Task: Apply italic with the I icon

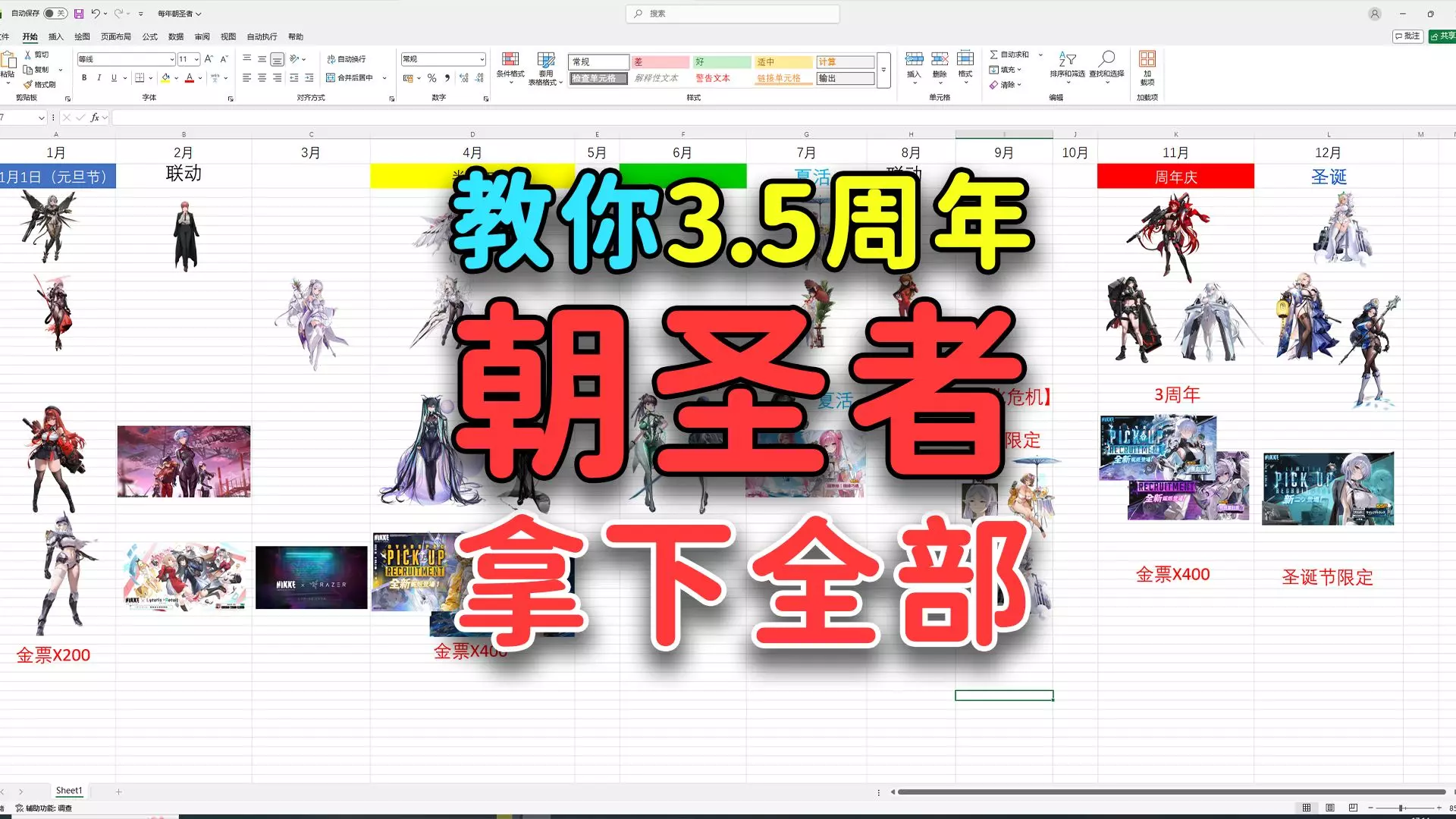Action: click(99, 78)
